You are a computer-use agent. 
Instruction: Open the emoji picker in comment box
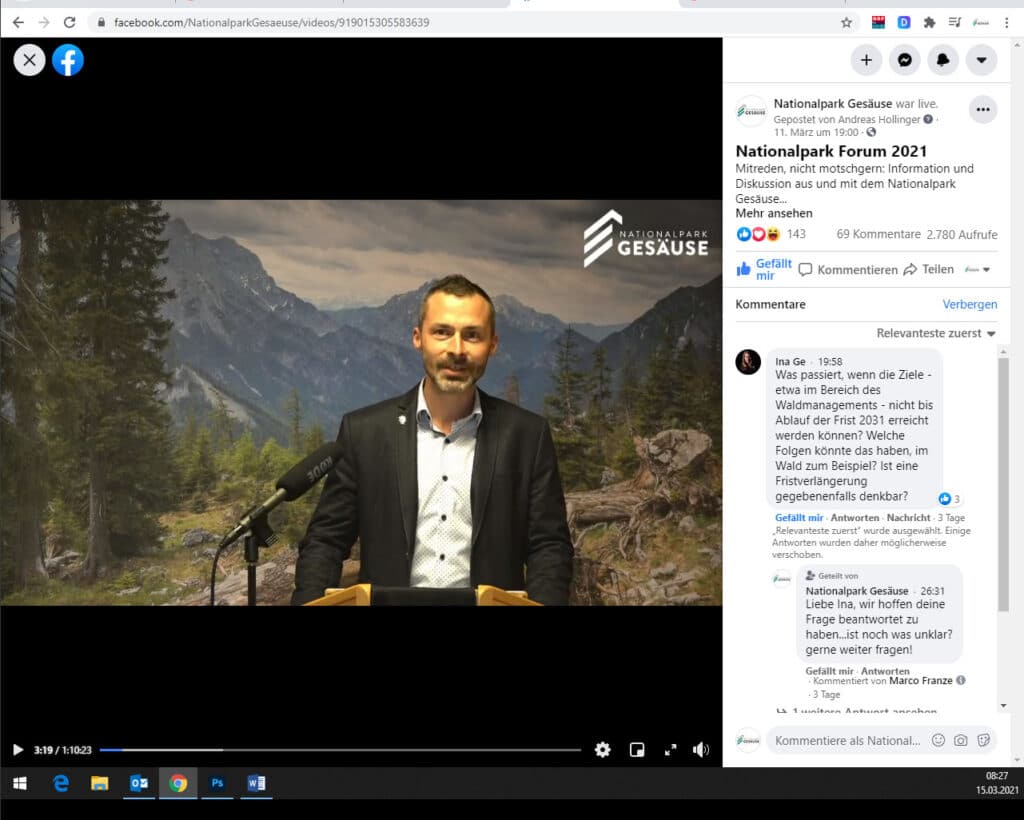pyautogui.click(x=938, y=740)
